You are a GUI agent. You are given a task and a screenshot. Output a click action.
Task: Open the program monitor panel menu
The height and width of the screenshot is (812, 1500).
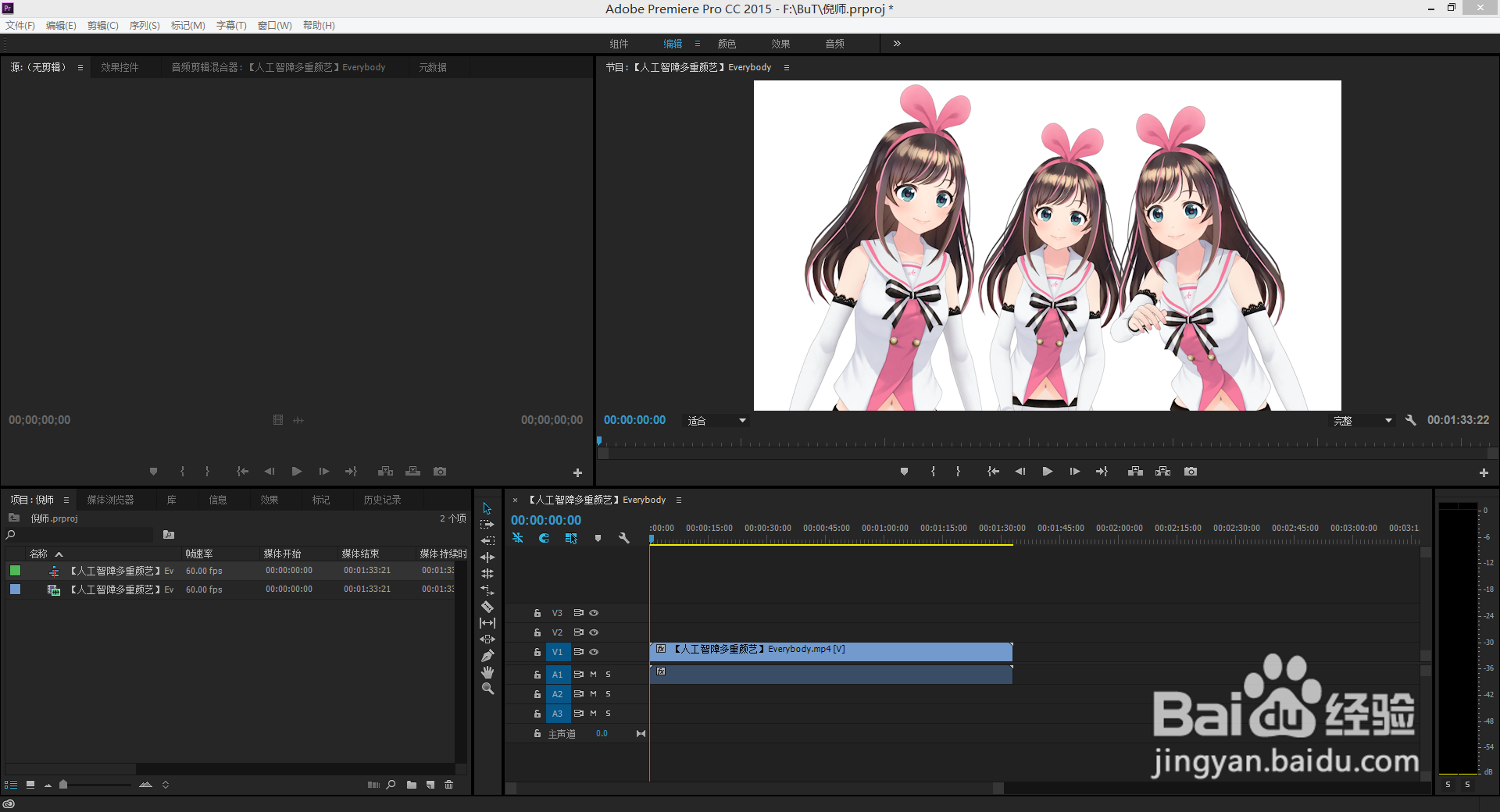click(x=787, y=67)
